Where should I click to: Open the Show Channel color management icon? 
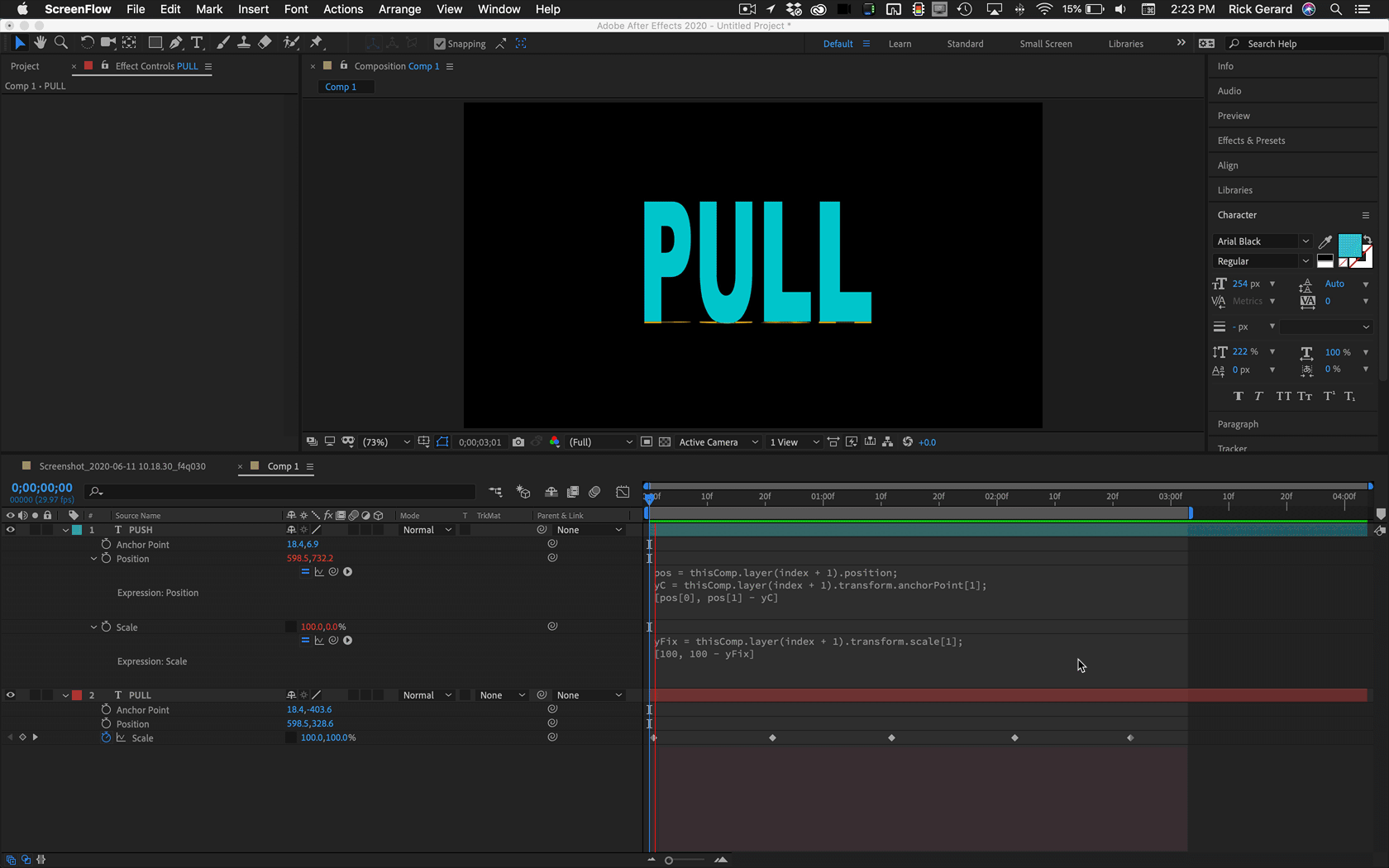click(555, 442)
